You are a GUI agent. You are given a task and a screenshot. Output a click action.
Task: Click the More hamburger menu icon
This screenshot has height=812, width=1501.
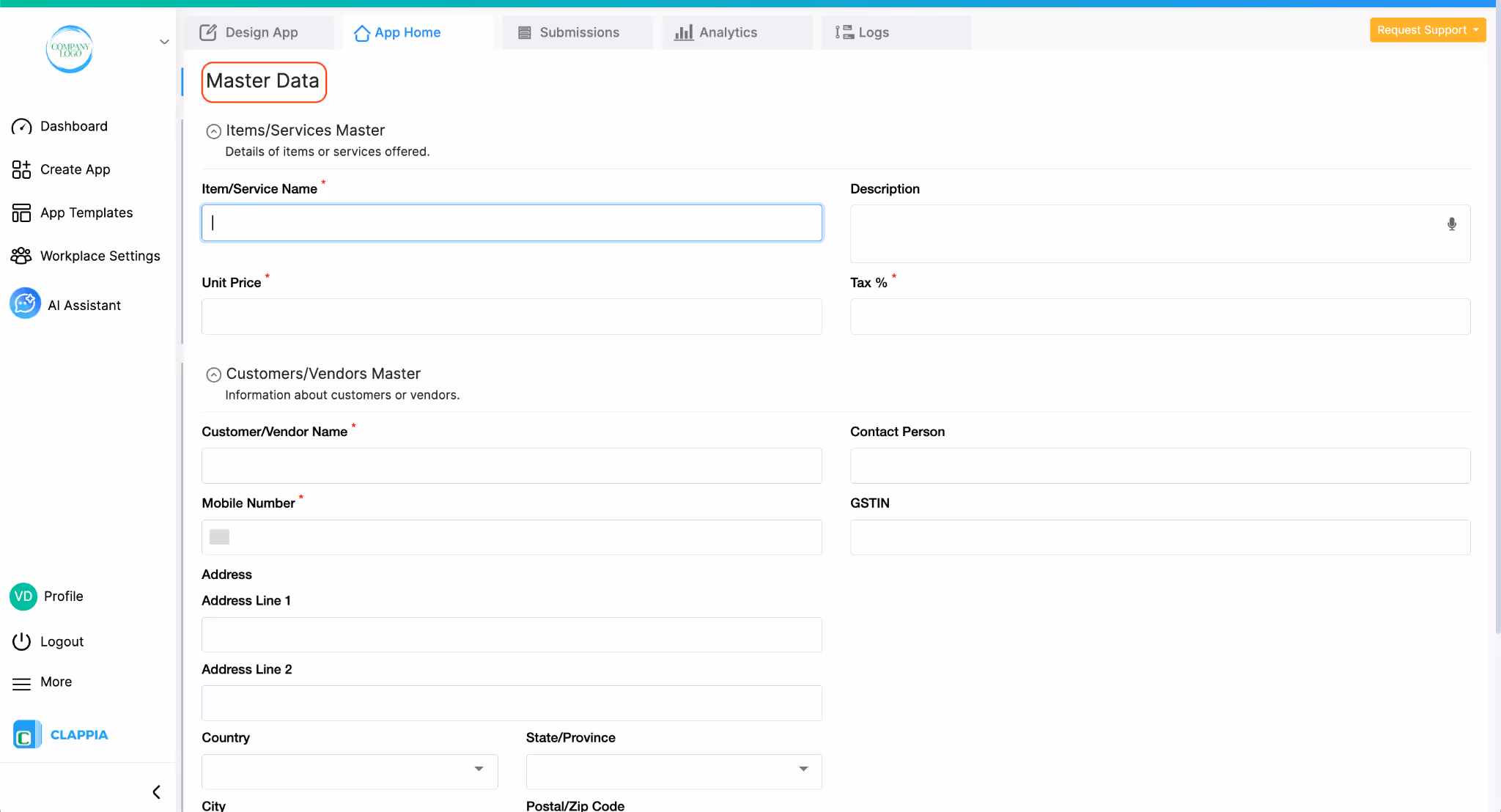point(21,683)
